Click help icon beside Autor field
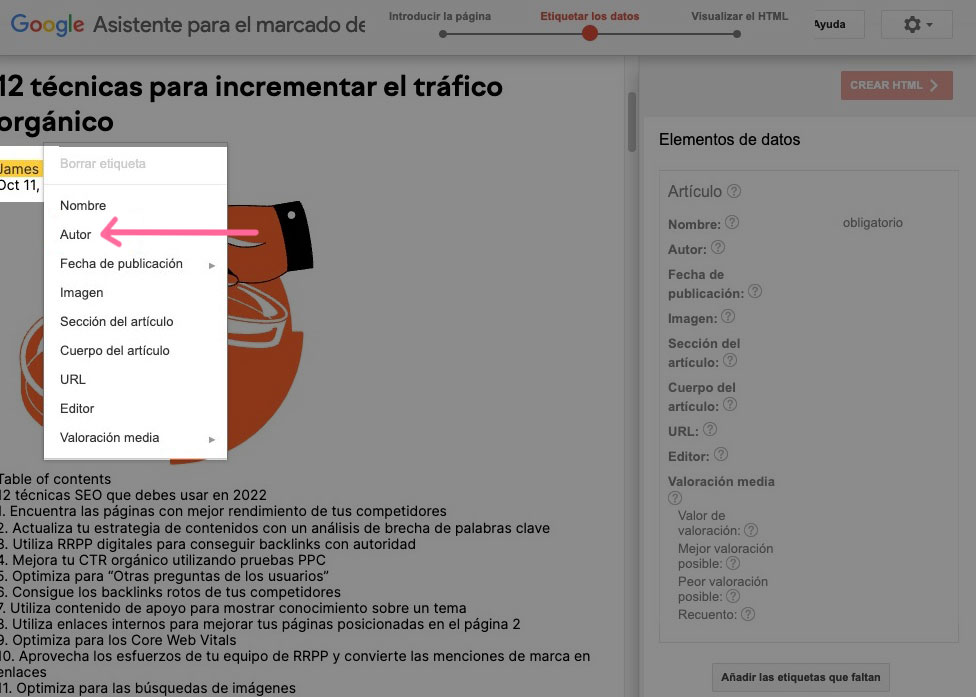Viewport: 976px width, 697px height. pyautogui.click(x=717, y=248)
